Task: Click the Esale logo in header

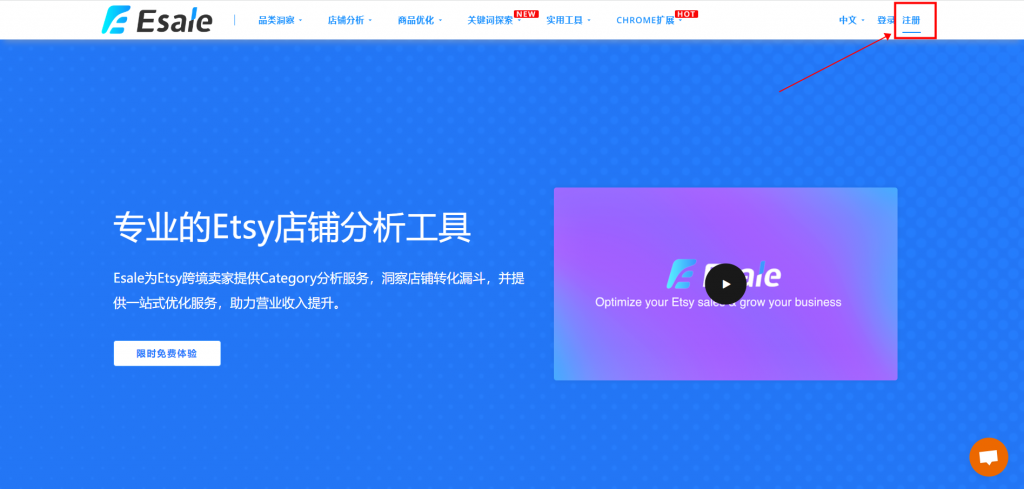Action: (x=157, y=20)
